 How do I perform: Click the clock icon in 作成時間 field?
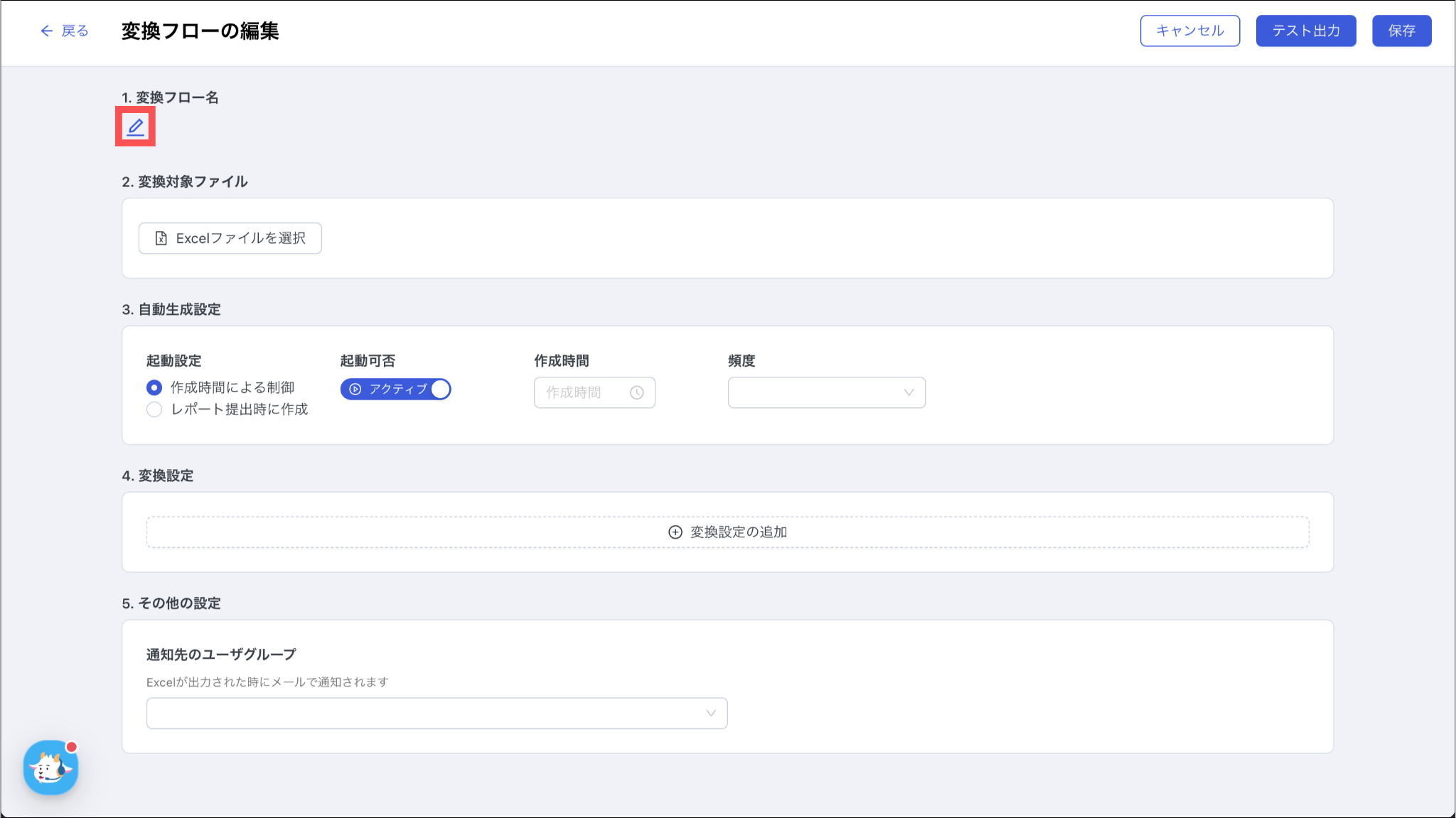(x=636, y=392)
